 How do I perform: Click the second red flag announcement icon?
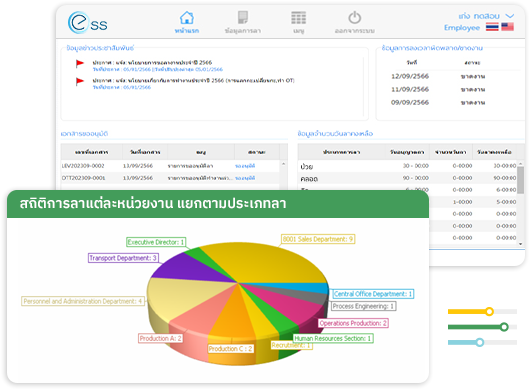coord(80,81)
